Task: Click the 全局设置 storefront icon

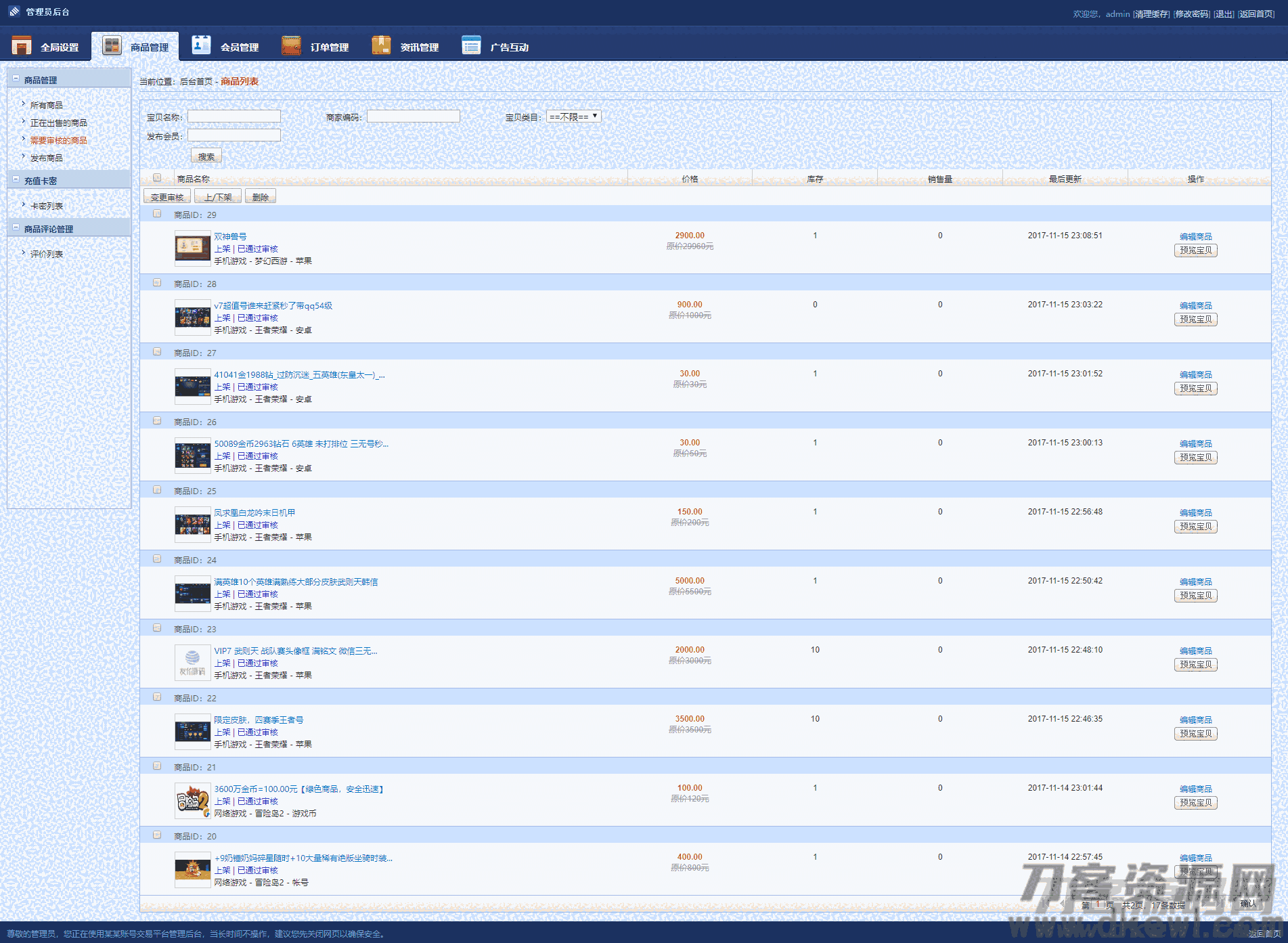Action: click(x=22, y=45)
